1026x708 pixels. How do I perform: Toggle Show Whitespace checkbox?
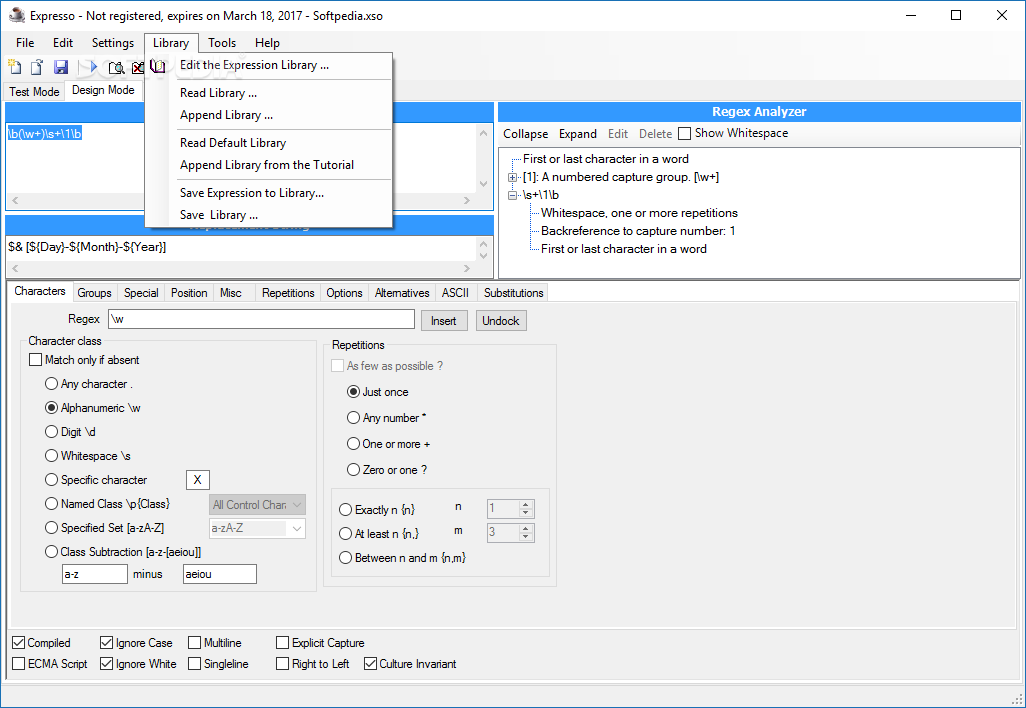[x=684, y=133]
